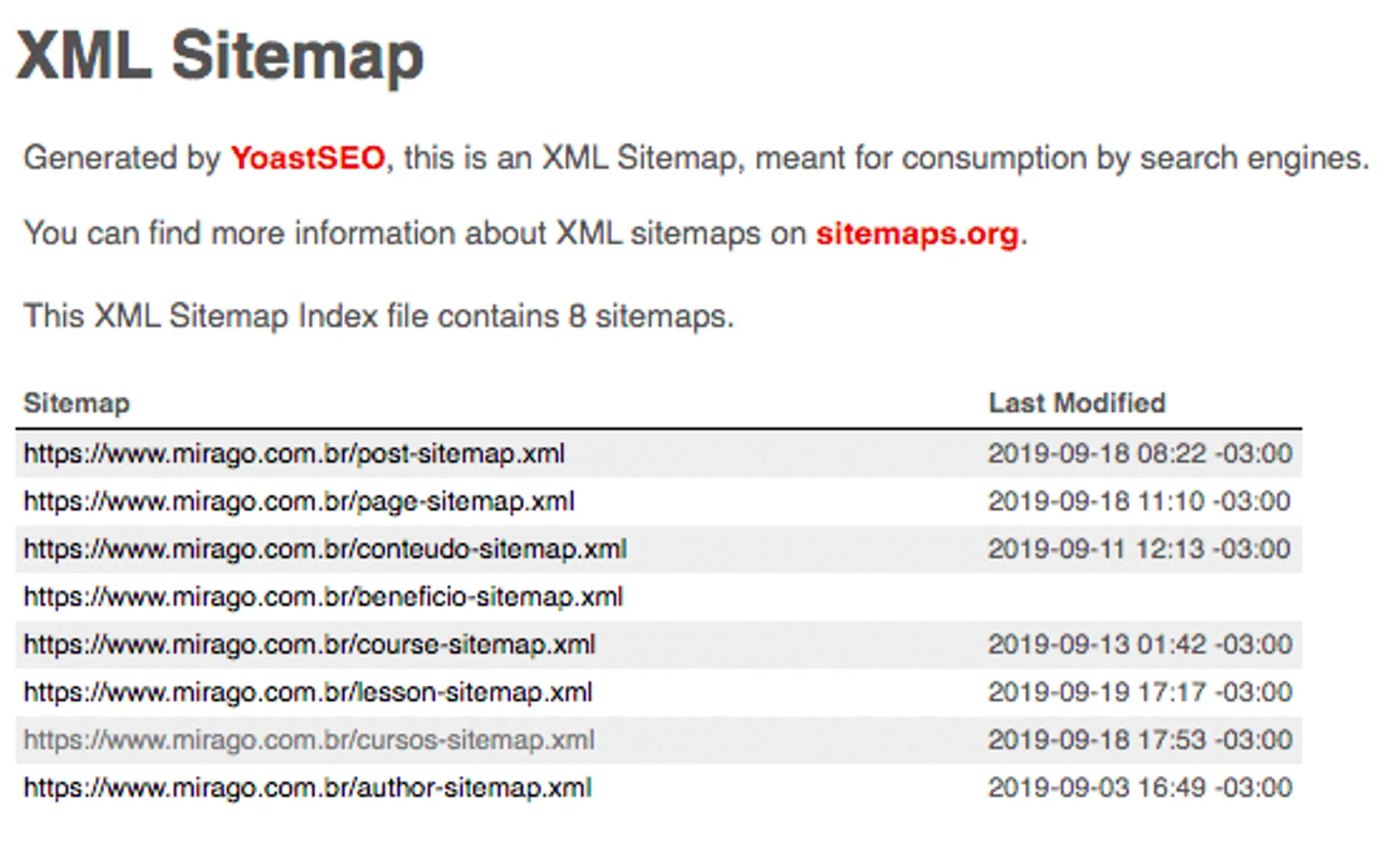Open the beneficio-sitemap.xml link

(323, 597)
